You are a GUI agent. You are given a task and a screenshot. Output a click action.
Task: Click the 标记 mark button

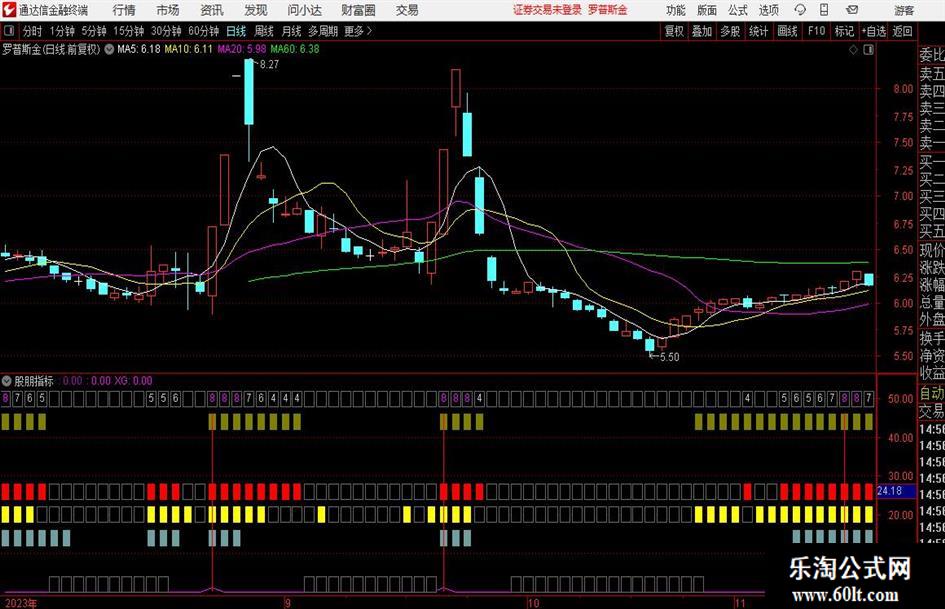(844, 31)
